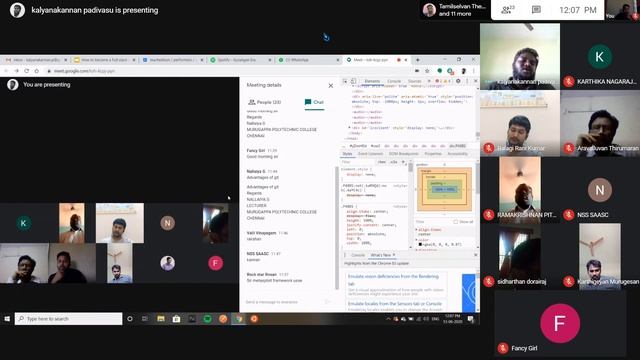
Task: Toggle the :hov element state button
Action: click(381, 162)
